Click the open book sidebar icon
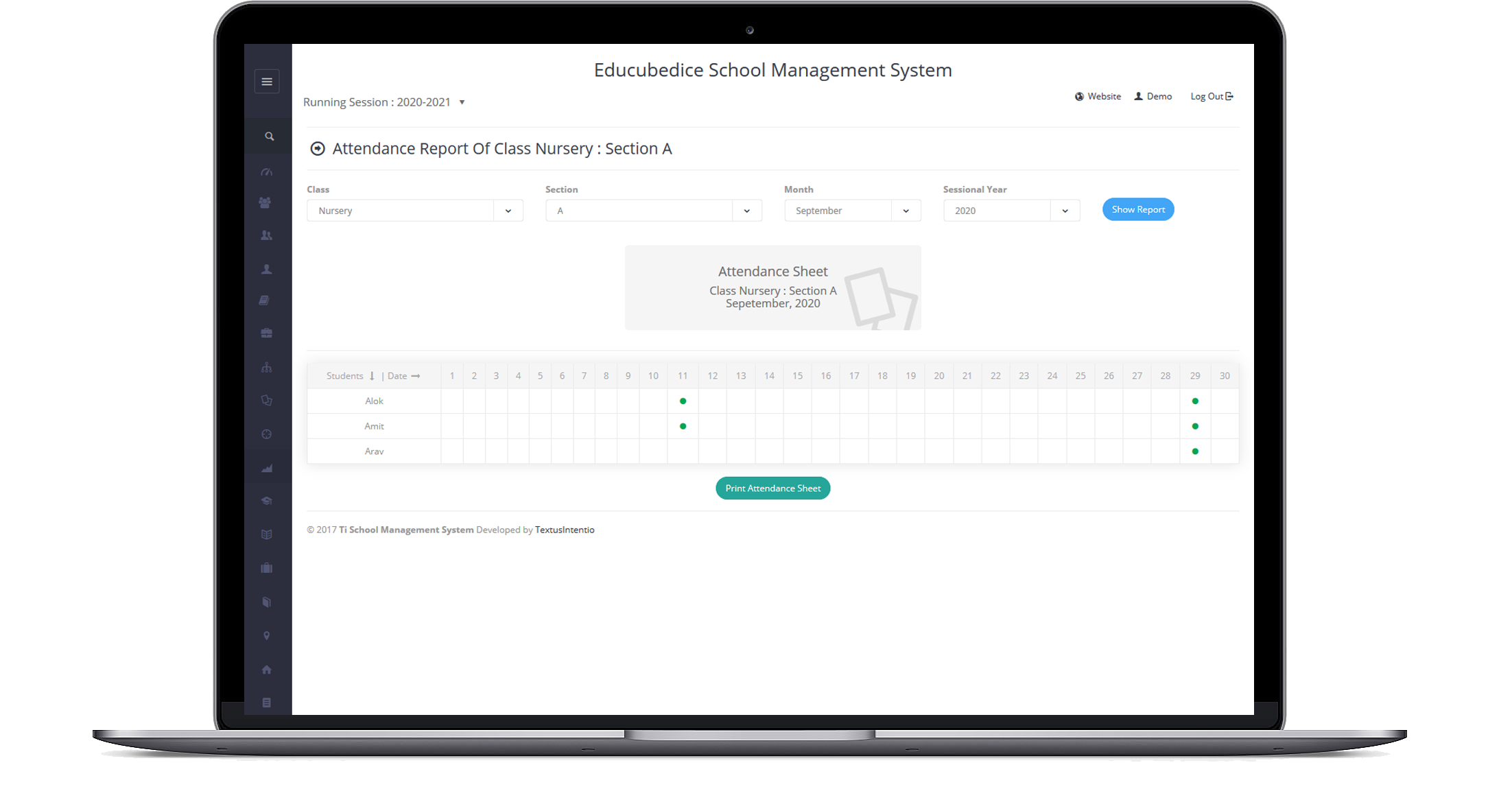 pyautogui.click(x=267, y=534)
